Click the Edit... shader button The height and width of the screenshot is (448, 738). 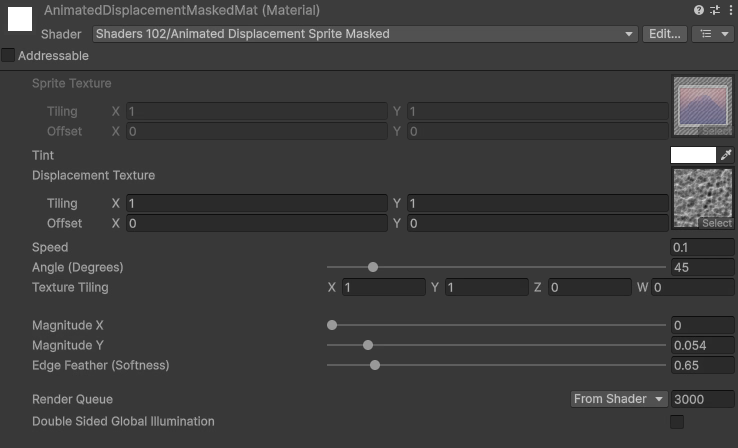point(664,34)
